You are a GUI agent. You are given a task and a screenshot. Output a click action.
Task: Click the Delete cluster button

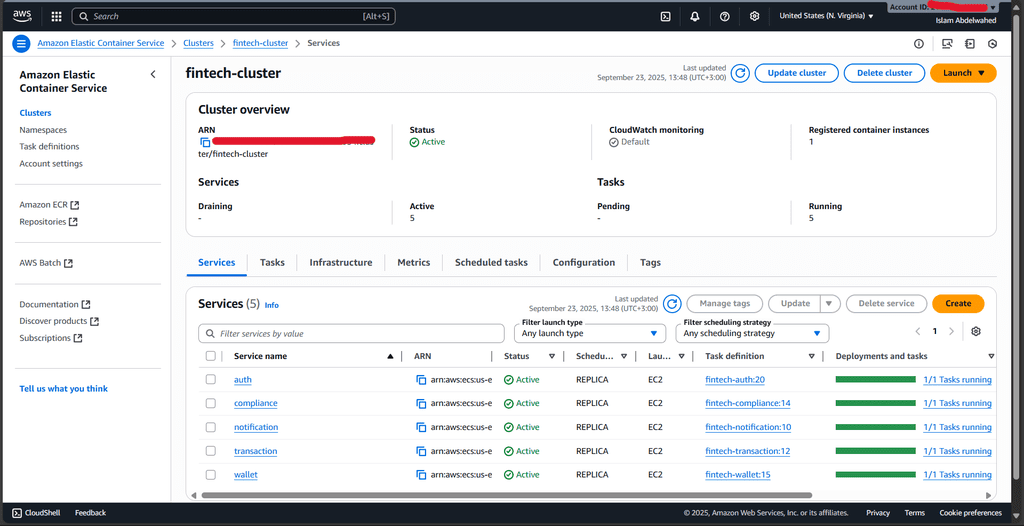884,73
